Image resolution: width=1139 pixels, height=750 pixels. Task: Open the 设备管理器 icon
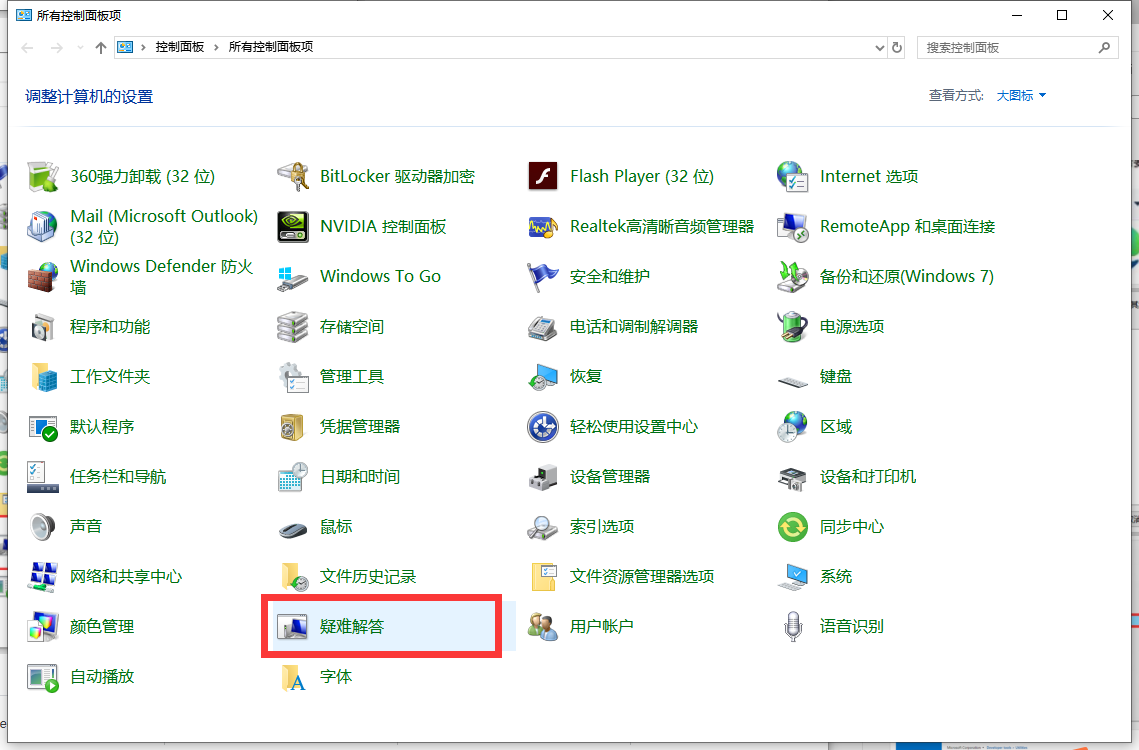(543, 477)
